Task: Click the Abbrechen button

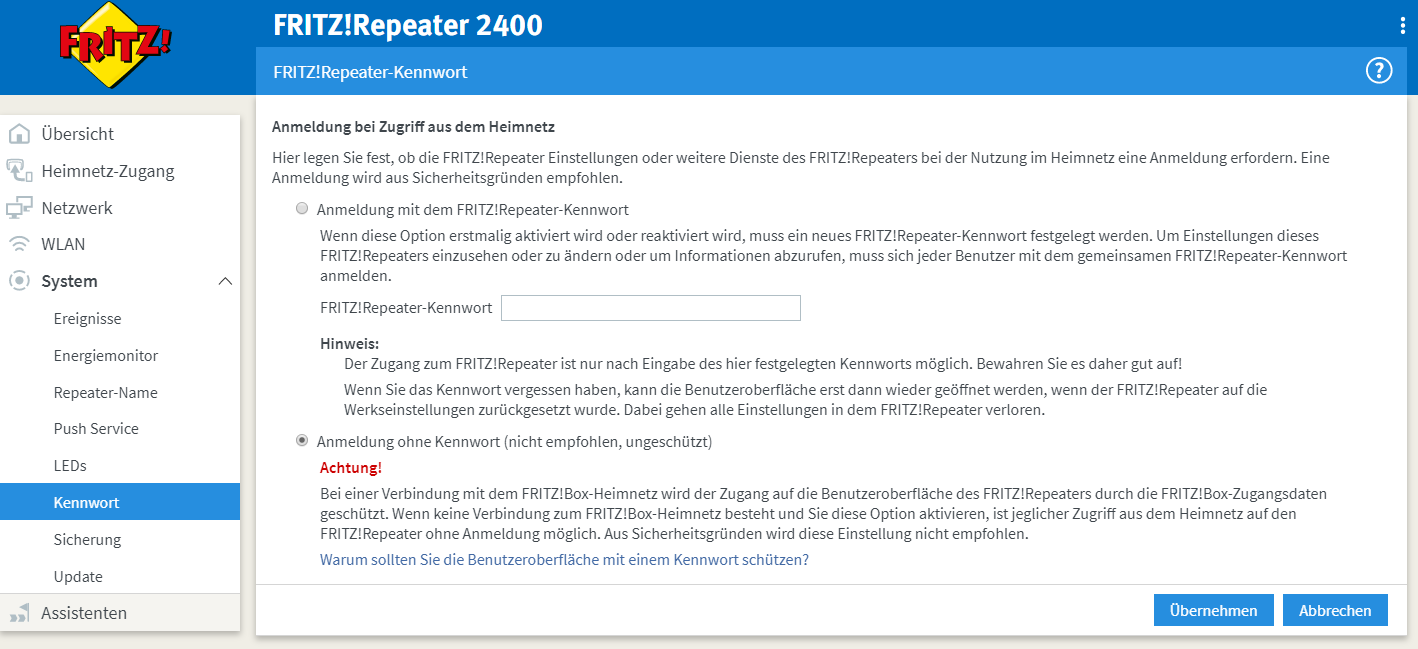Action: pos(1335,611)
